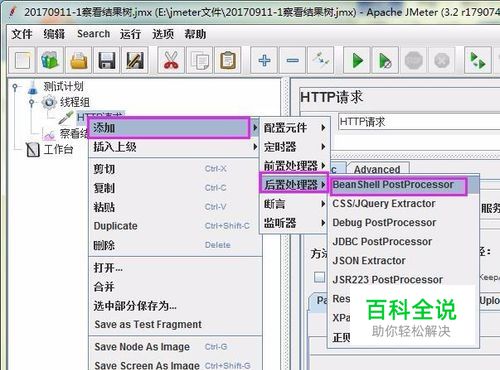Screen dimensions: 500x370
Task: Open the 运行 menu
Action: [130, 34]
